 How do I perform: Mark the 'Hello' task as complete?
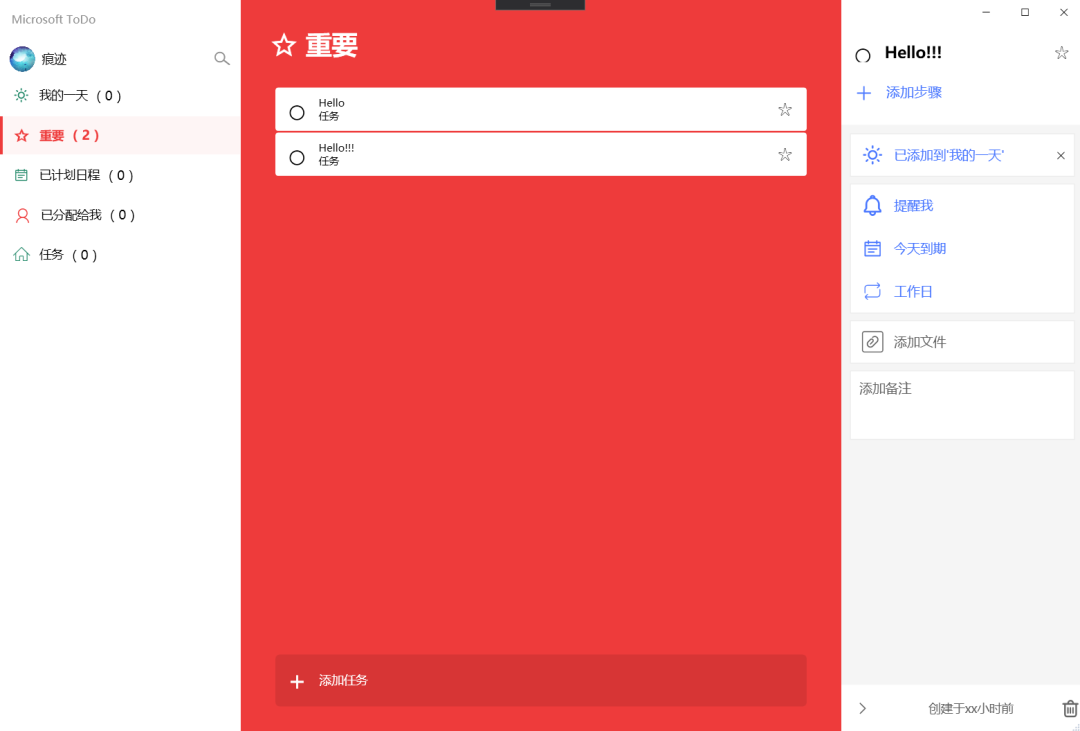coord(296,109)
